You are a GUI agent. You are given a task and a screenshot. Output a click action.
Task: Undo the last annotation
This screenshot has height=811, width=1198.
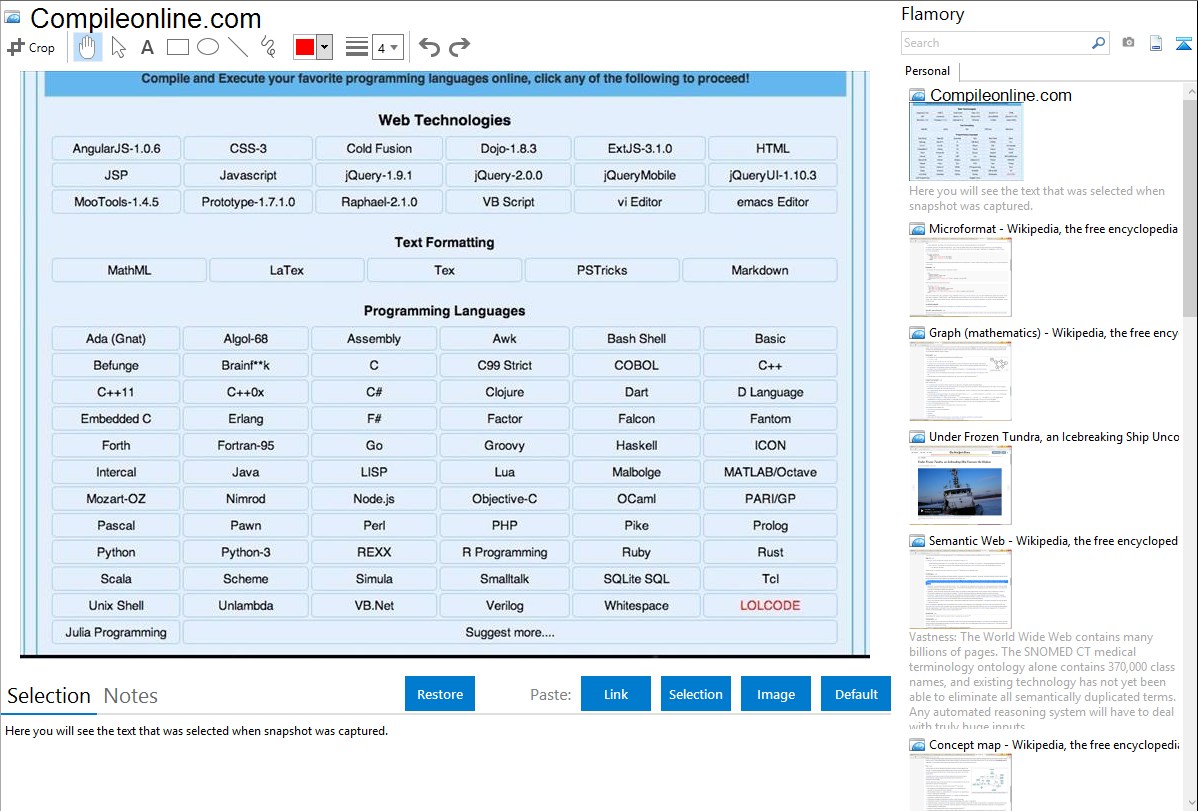click(x=429, y=47)
